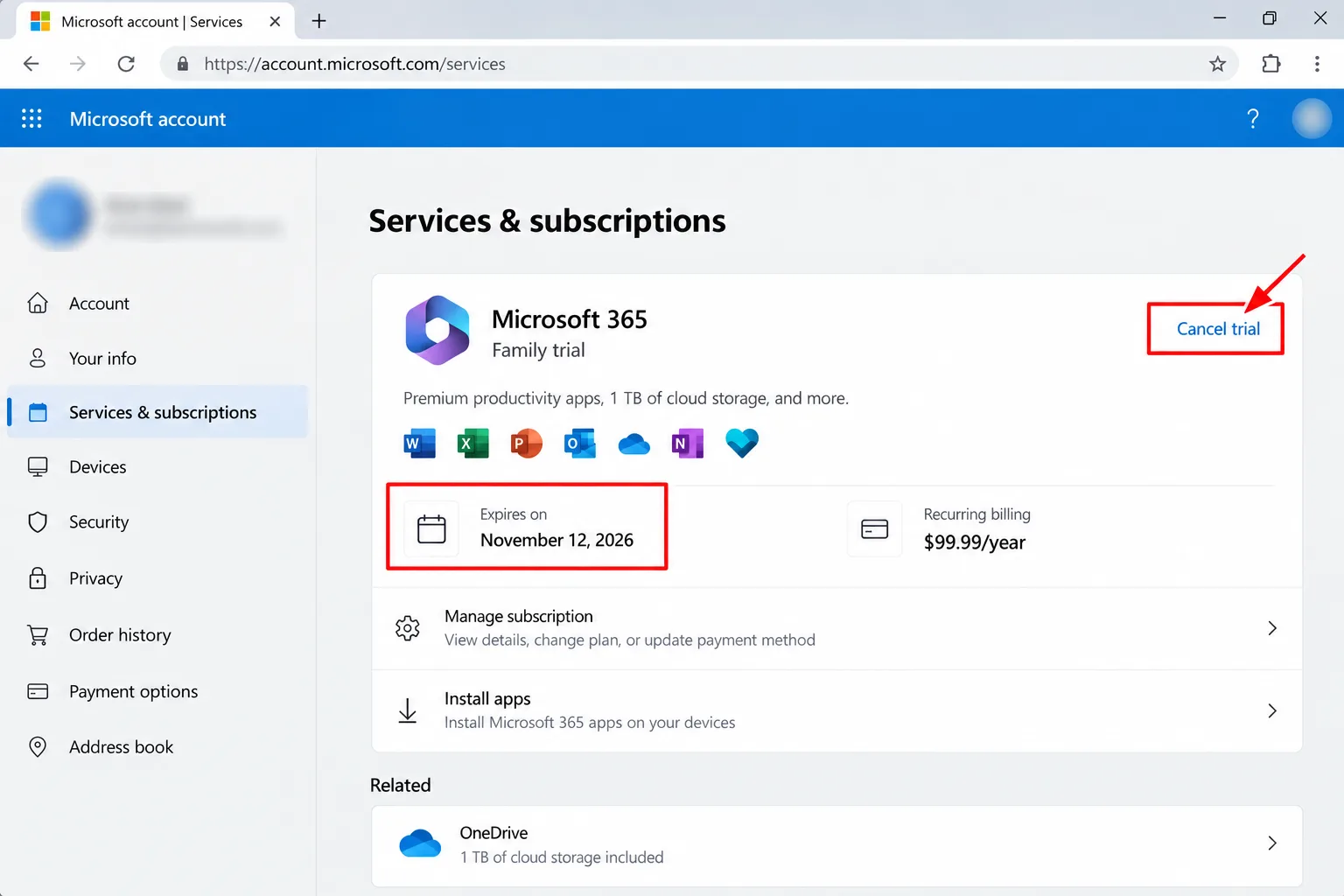Screen dimensions: 1344x896
Task: Click the Excel app icon
Action: (x=473, y=444)
